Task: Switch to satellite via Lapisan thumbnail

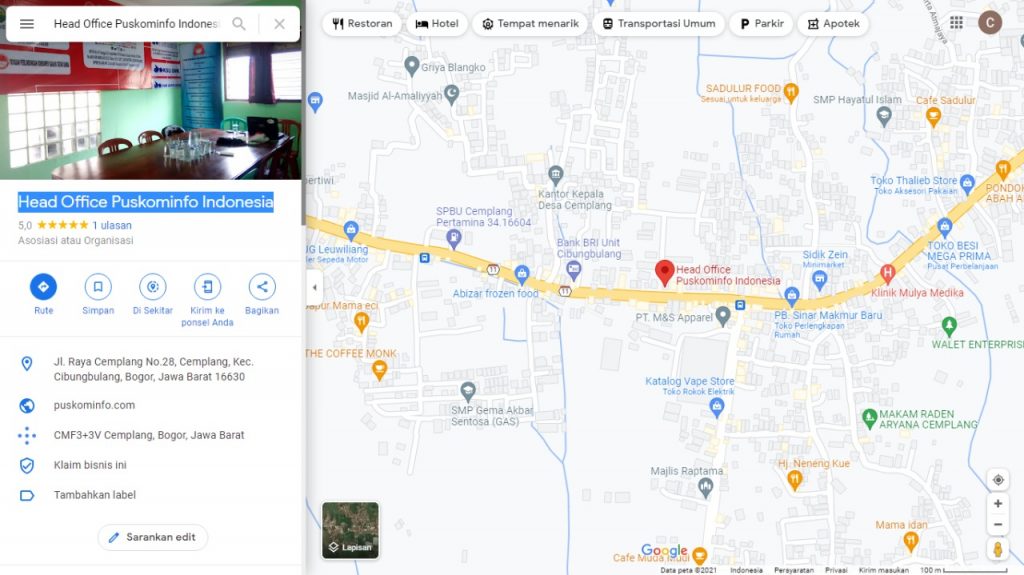Action: (x=350, y=530)
